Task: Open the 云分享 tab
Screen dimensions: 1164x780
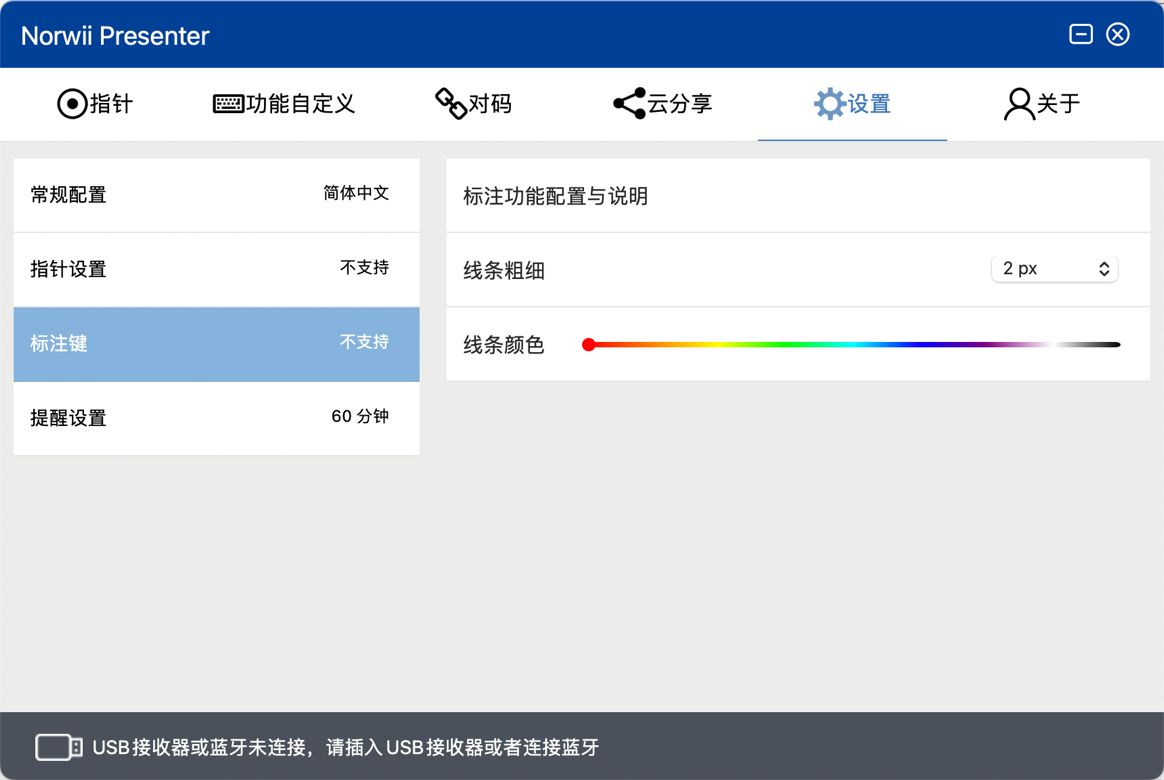Action: pyautogui.click(x=663, y=104)
